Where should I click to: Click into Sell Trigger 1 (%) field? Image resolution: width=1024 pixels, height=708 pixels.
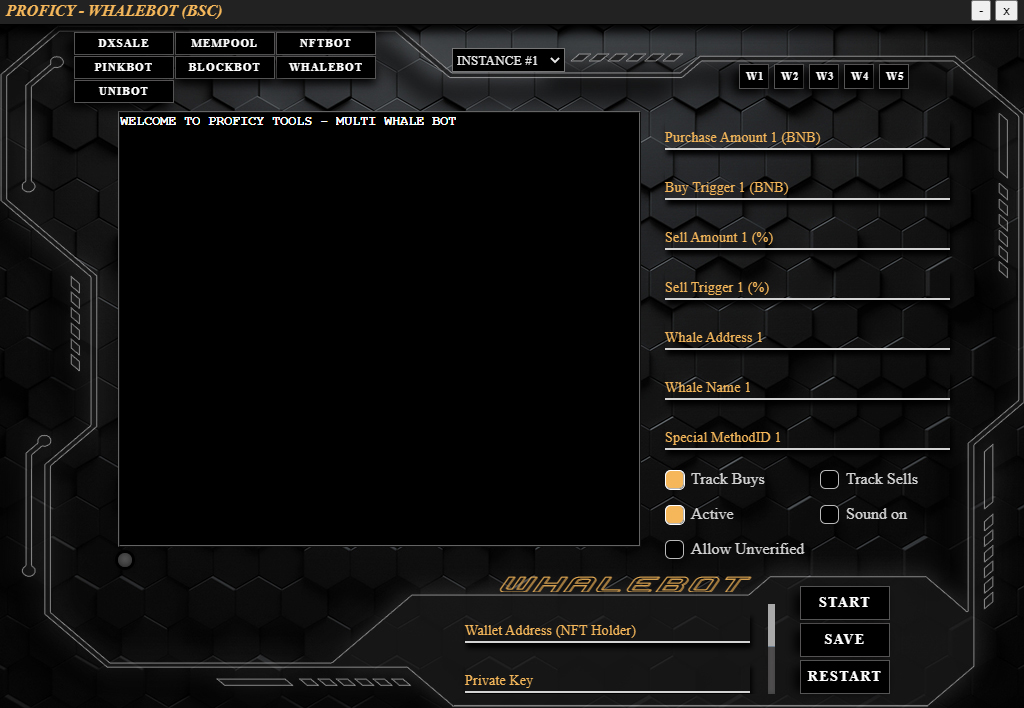[807, 288]
